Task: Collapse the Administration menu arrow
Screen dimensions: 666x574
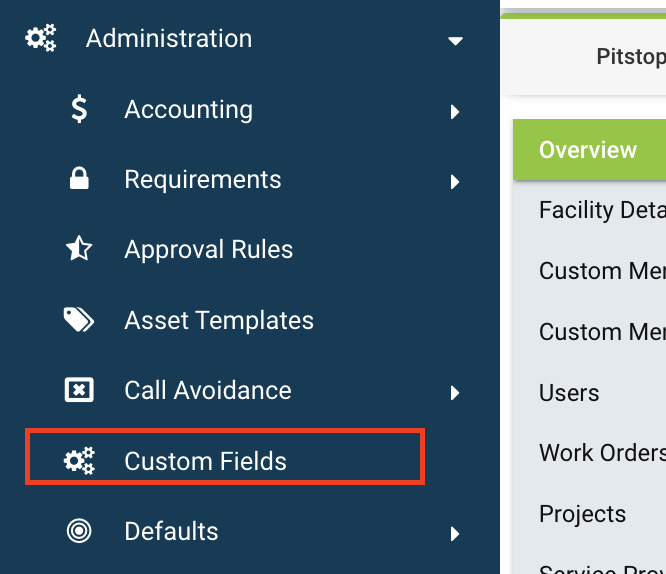Action: (x=455, y=41)
